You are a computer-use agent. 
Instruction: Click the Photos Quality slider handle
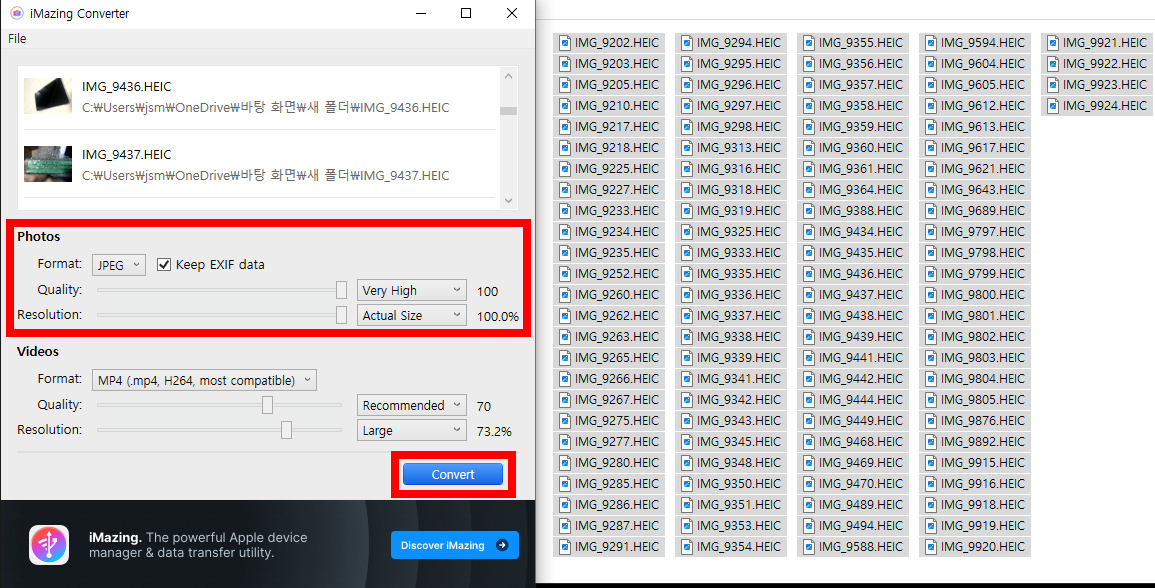click(x=341, y=290)
